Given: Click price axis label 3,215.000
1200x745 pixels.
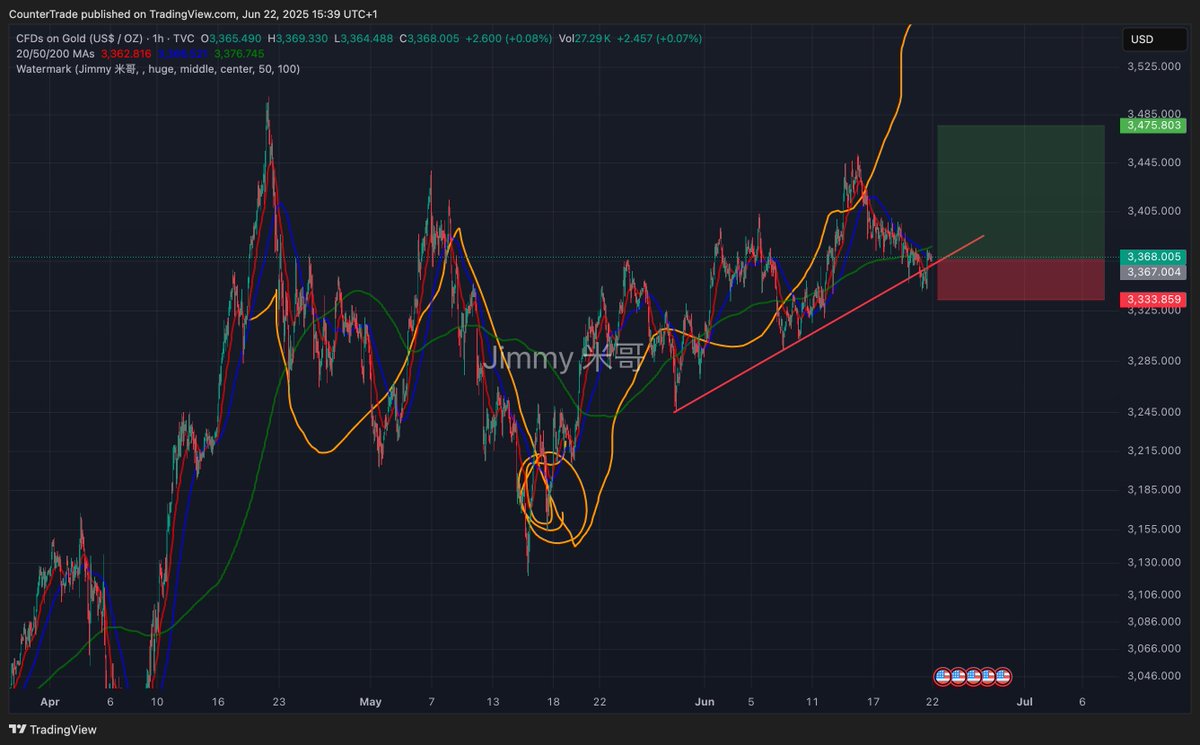Looking at the screenshot, I should tap(1155, 451).
